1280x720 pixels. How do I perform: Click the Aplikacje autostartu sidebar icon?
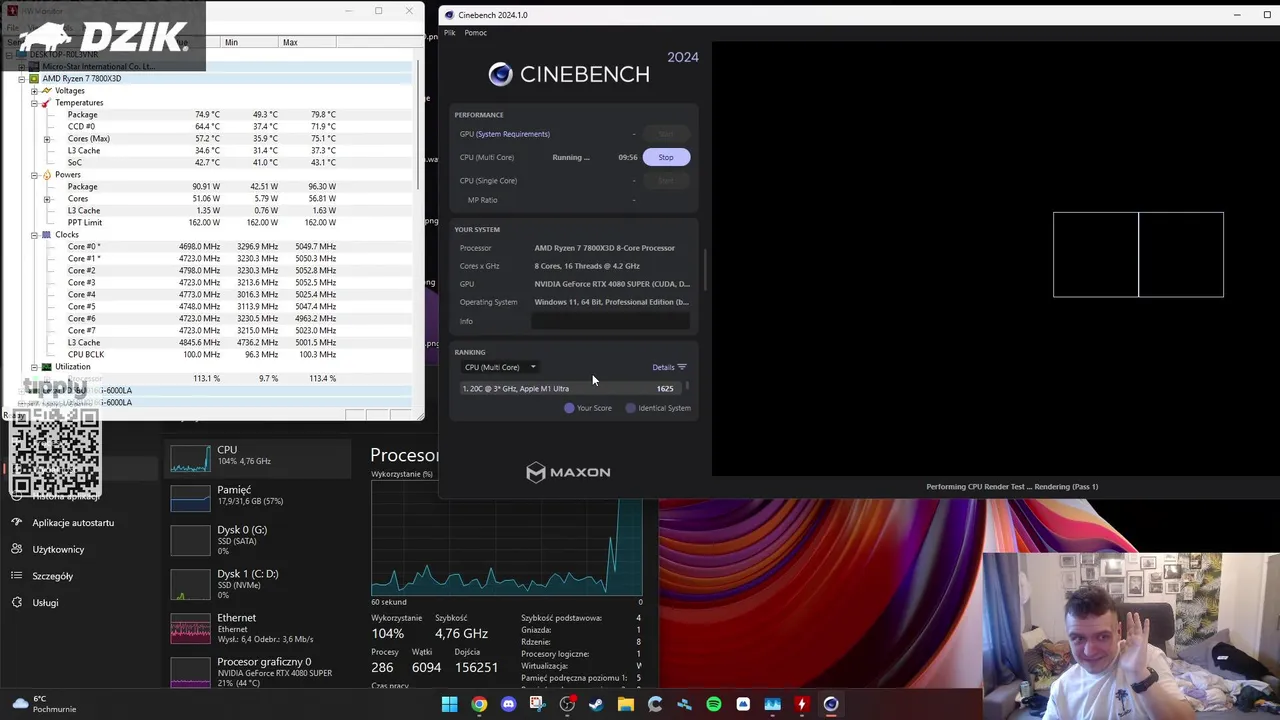[16, 522]
